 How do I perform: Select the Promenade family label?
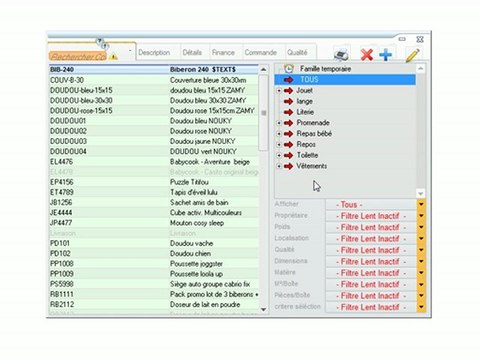313,123
